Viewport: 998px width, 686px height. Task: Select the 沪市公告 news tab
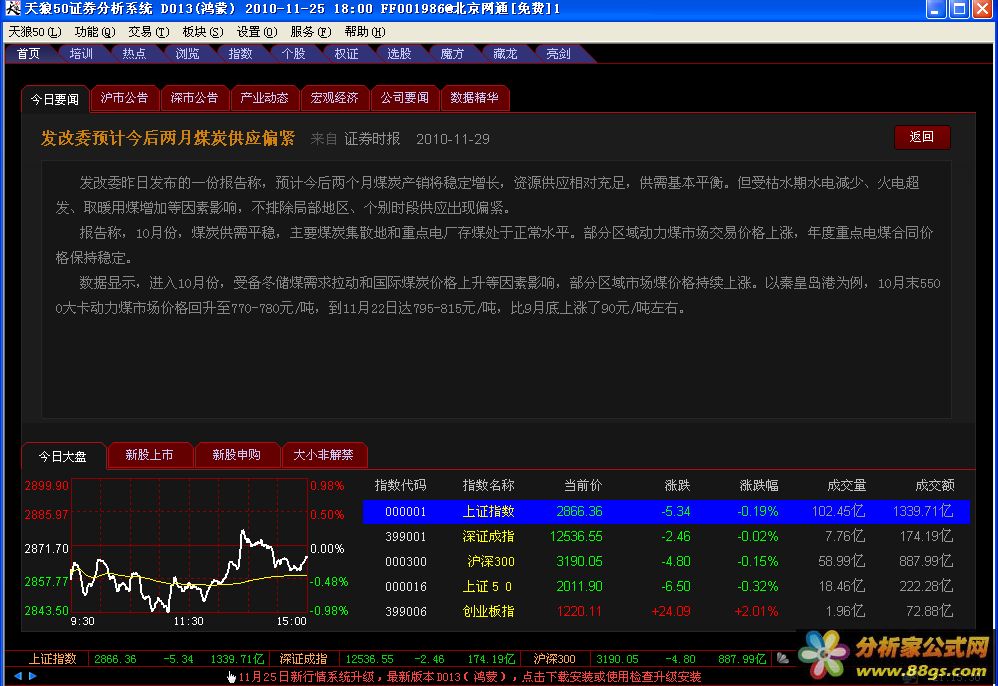[124, 98]
